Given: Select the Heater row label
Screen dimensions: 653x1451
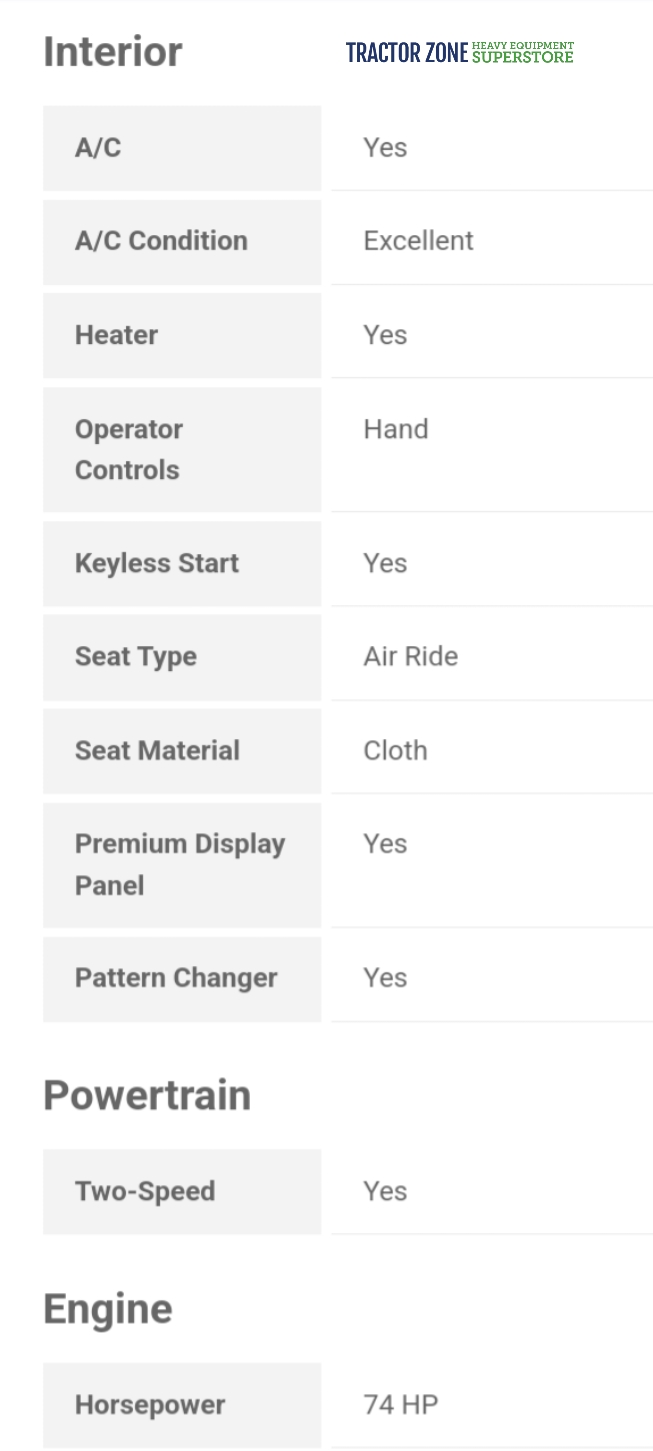Looking at the screenshot, I should tap(117, 335).
